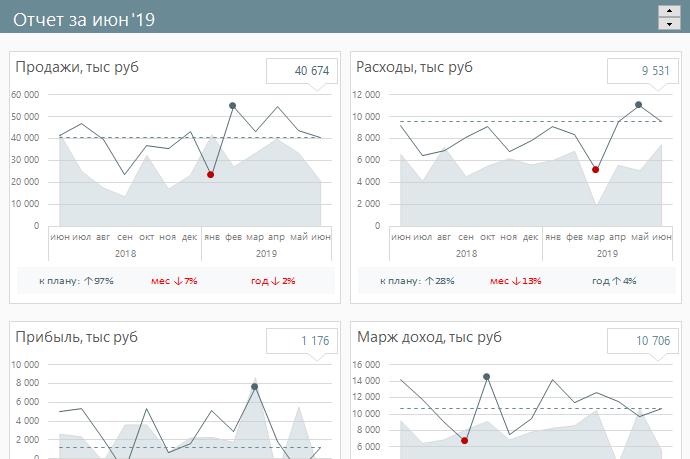Click the red minimum marker on Расходы chart
Image resolution: width=690 pixels, height=459 pixels.
[x=595, y=169]
